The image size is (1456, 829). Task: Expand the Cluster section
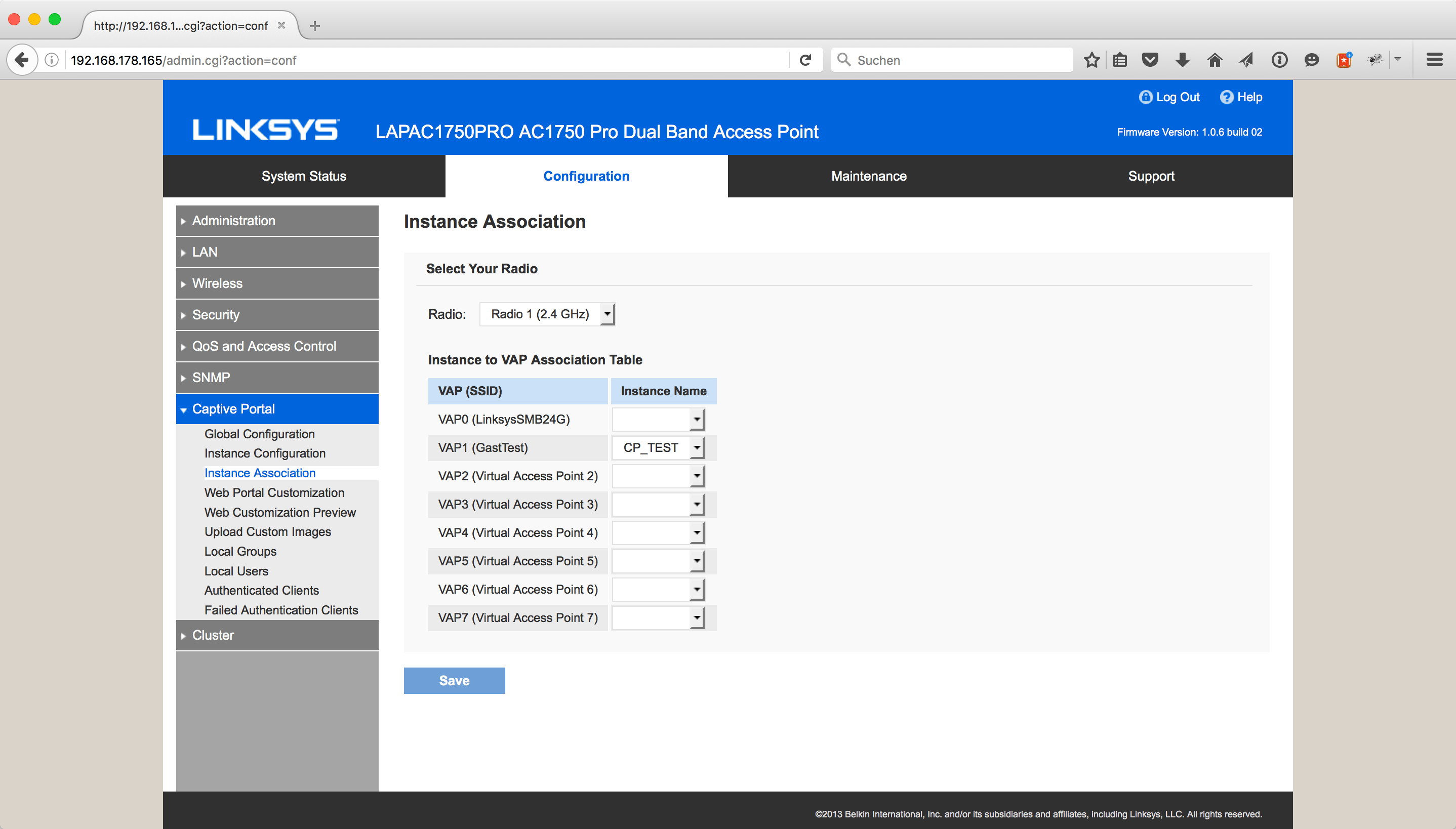click(x=277, y=635)
